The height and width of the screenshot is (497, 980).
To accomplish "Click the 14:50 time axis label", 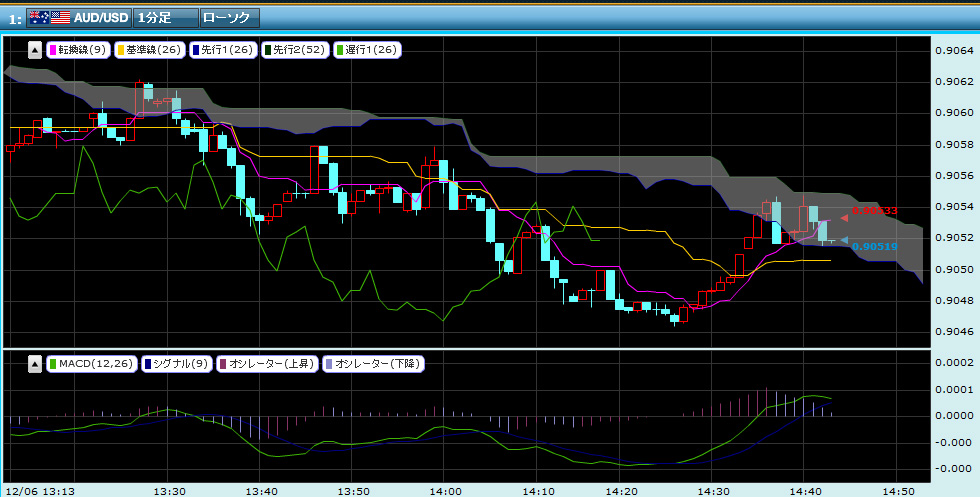I will 898,491.
